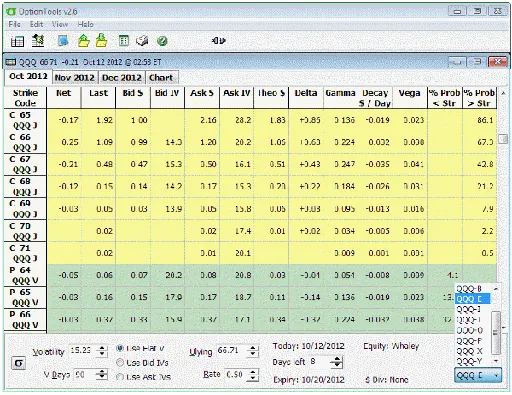Click the blue document toolbar icon
Screen dimensions: 512x395
tap(63, 41)
